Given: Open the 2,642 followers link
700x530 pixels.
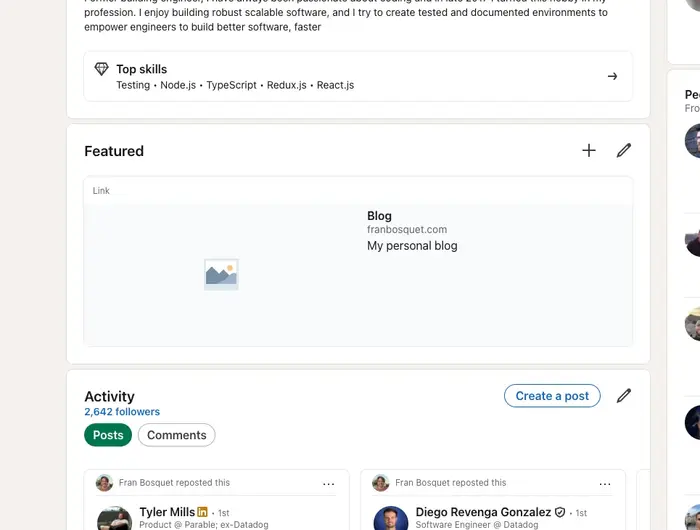Looking at the screenshot, I should click(x=122, y=412).
